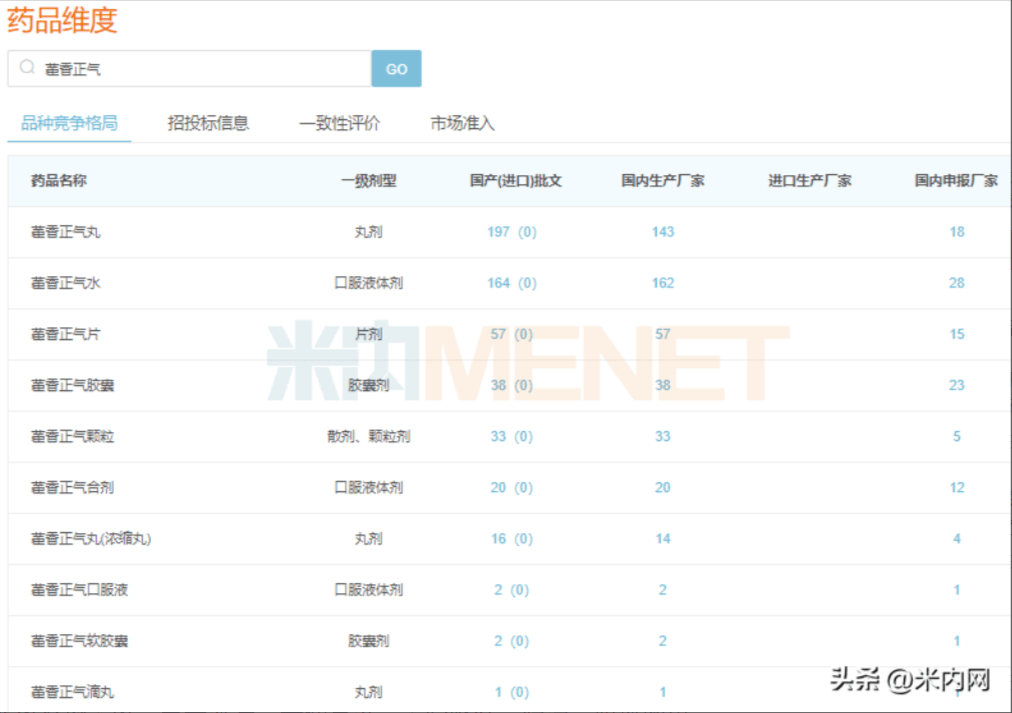Open domestic manufacturer count 162 for 藿香正气水
The image size is (1012, 713).
[x=663, y=283]
